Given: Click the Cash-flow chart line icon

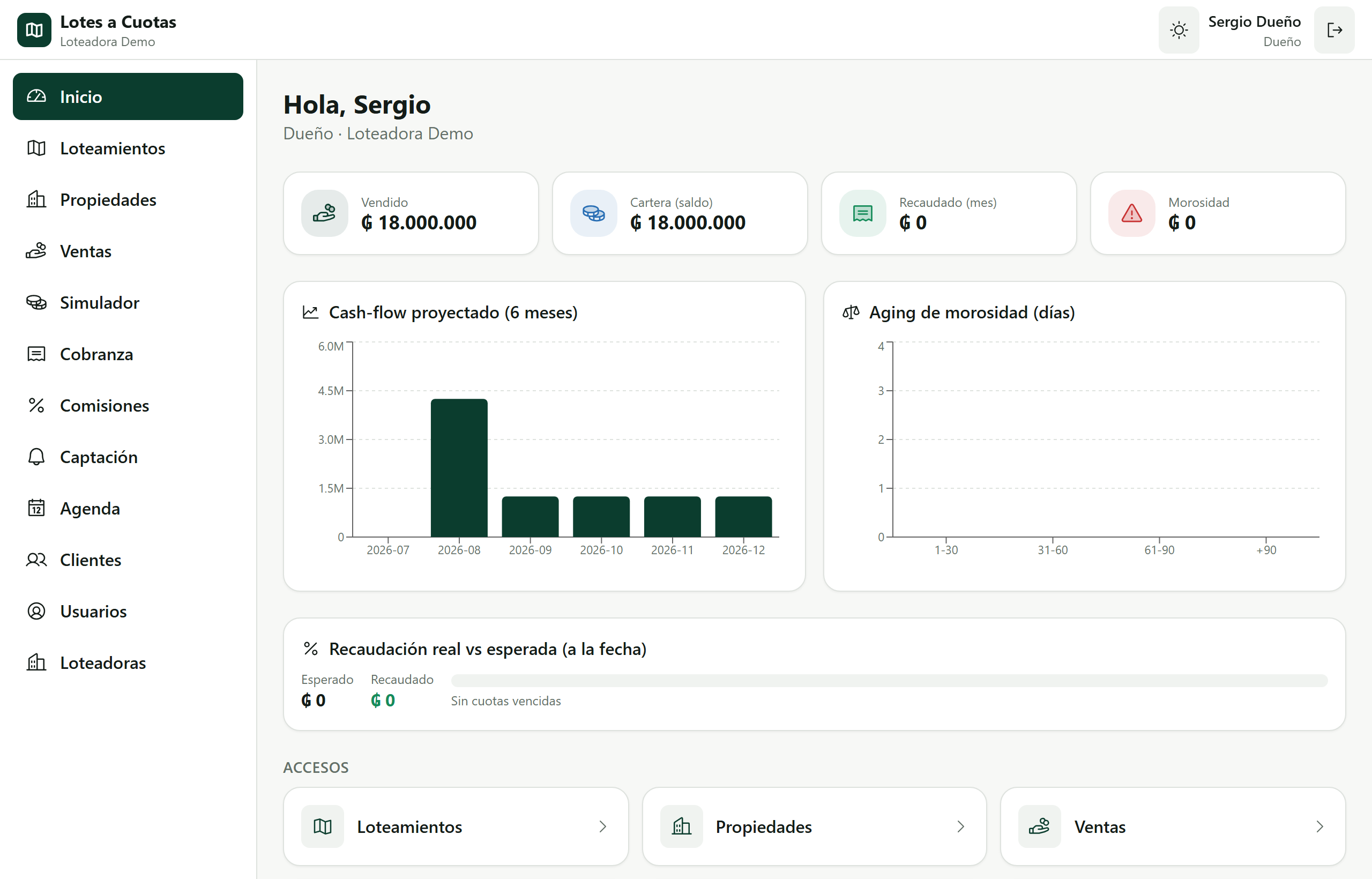Looking at the screenshot, I should pyautogui.click(x=310, y=312).
